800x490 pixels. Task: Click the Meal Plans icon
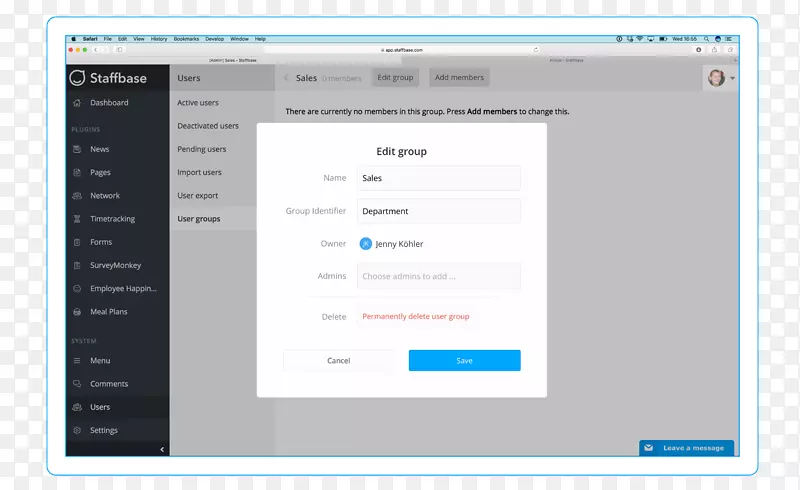77,312
